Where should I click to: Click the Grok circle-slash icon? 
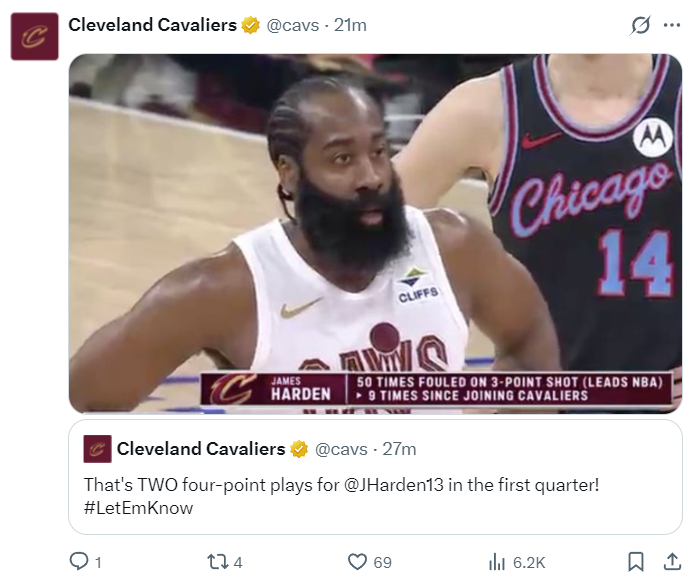[640, 25]
